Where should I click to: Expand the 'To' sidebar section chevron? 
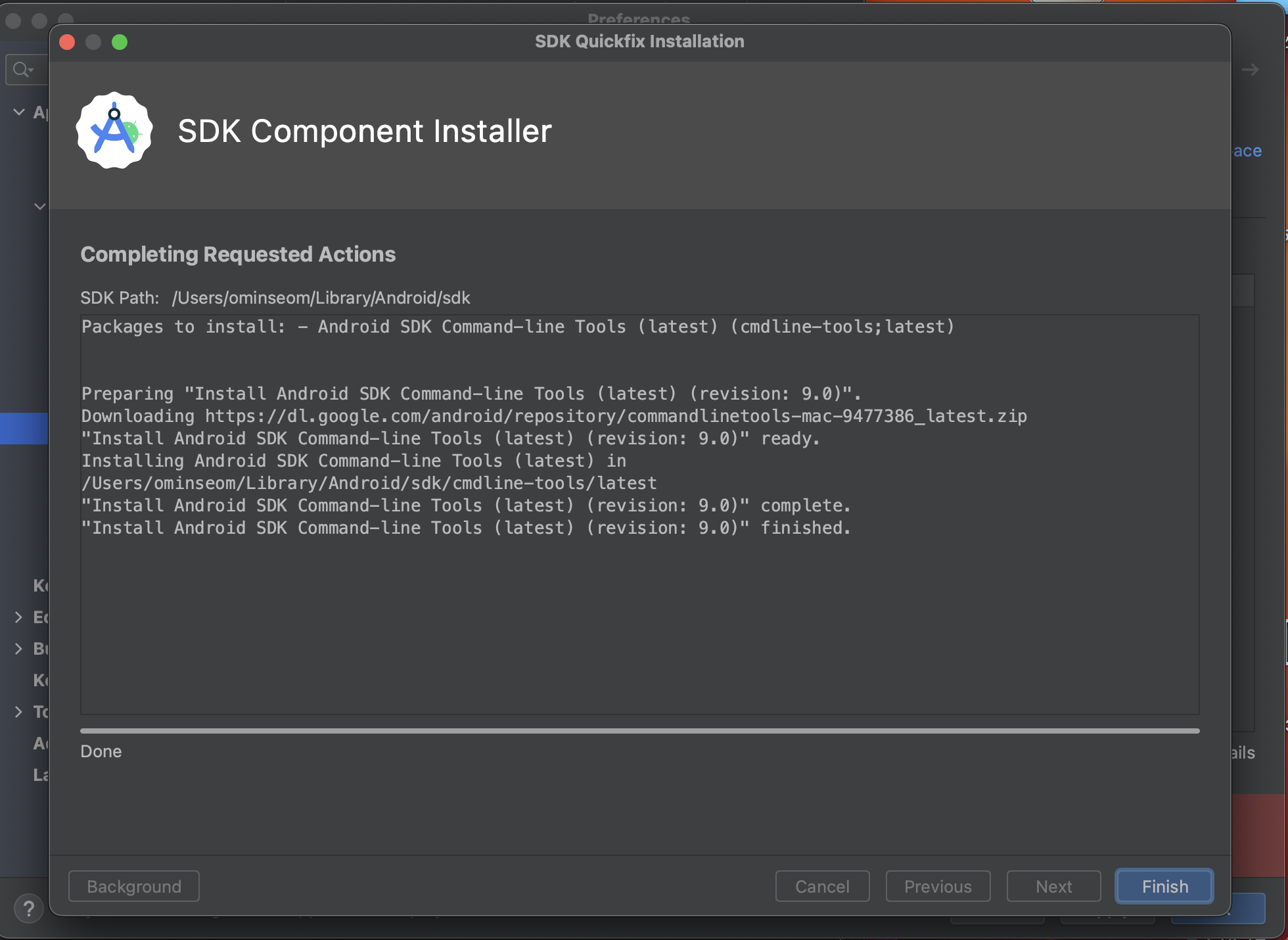coord(18,711)
